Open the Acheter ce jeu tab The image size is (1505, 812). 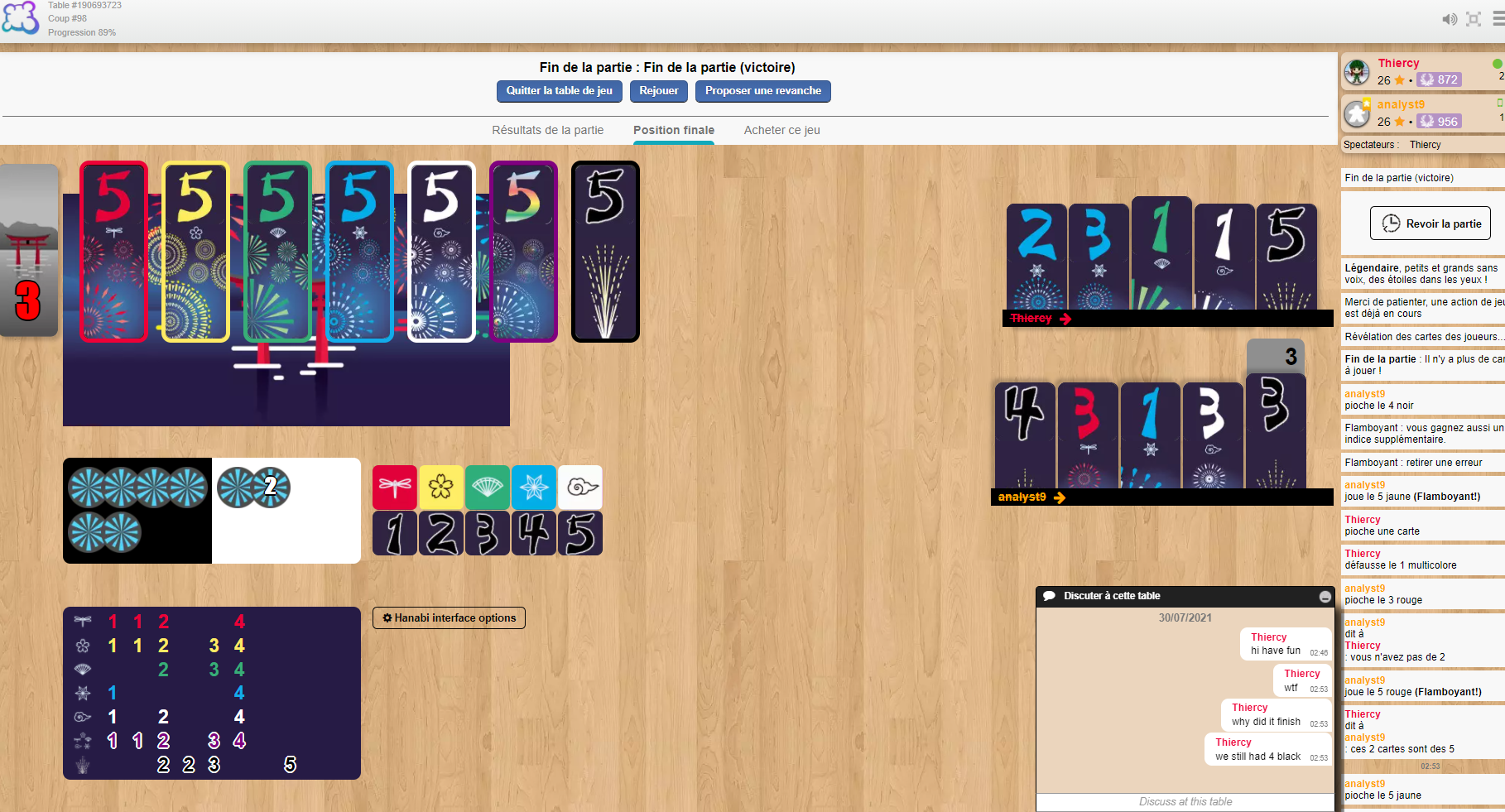[782, 130]
